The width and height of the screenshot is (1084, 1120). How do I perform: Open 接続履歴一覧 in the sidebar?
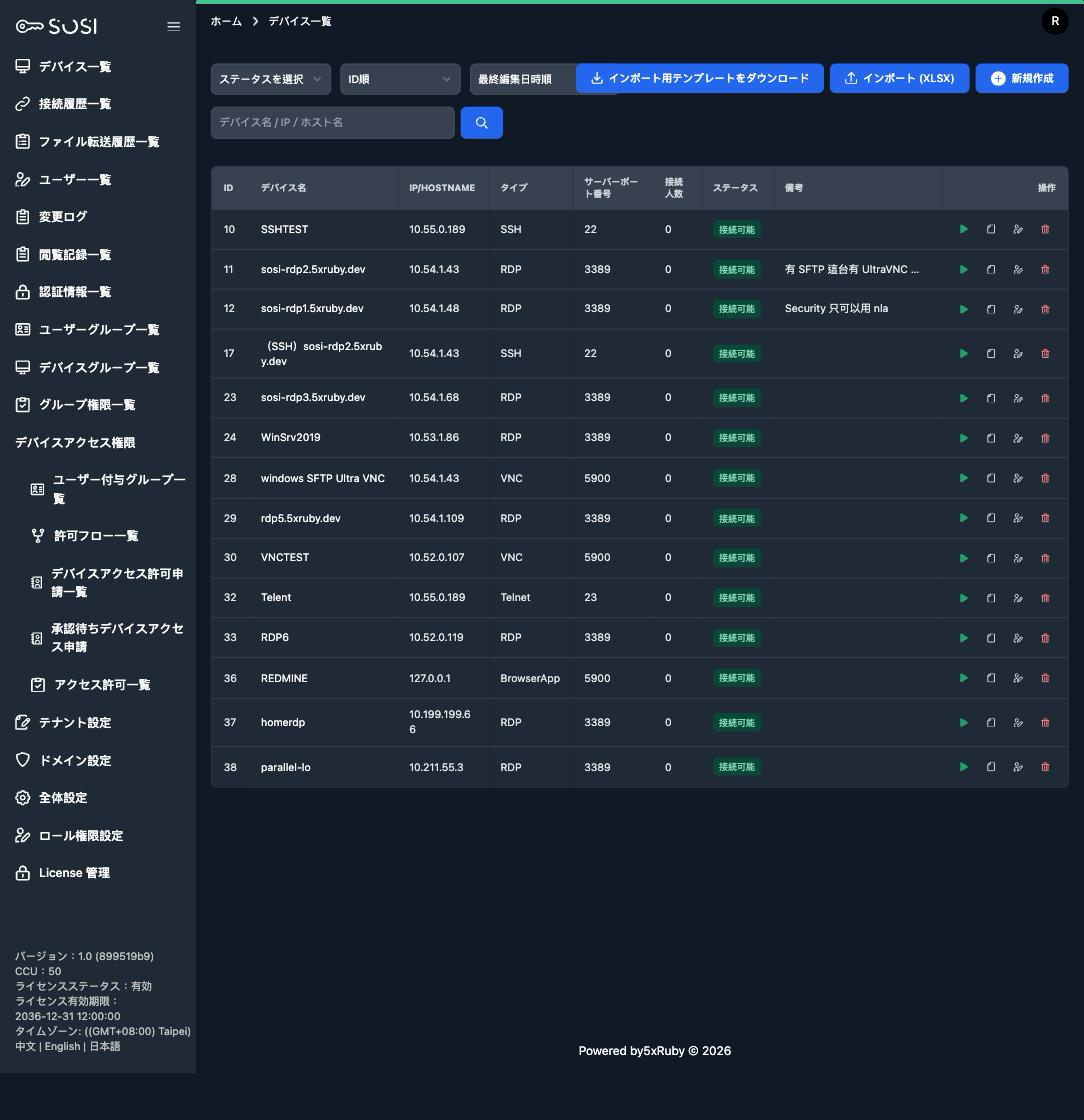[74, 104]
